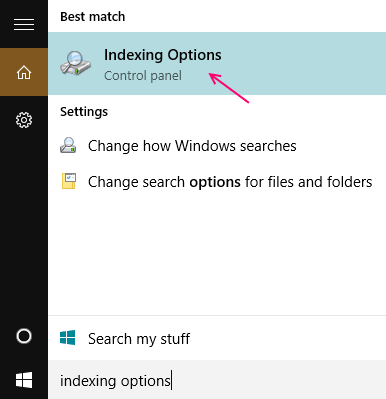Click the Best match heading

click(x=93, y=16)
